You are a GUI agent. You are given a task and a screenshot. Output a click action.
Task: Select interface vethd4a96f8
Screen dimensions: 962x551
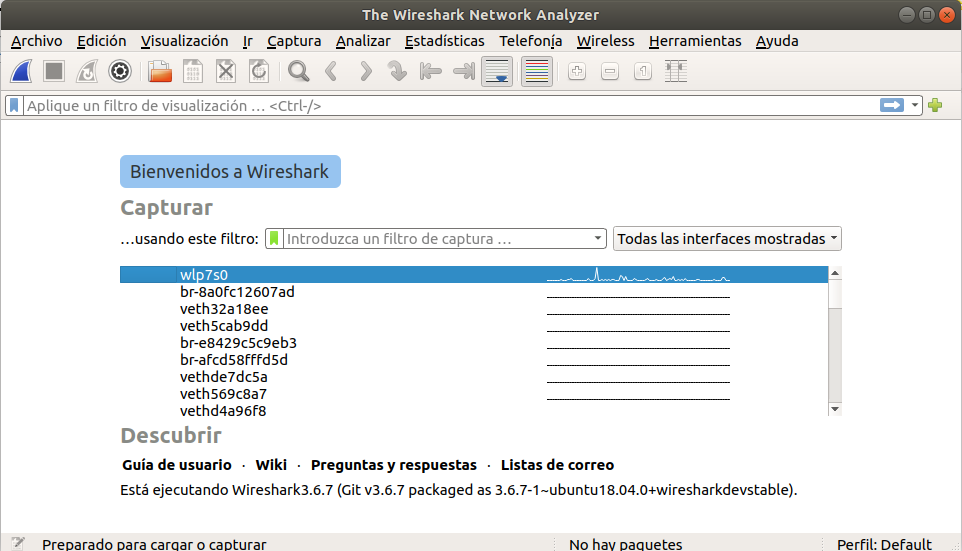pos(474,410)
